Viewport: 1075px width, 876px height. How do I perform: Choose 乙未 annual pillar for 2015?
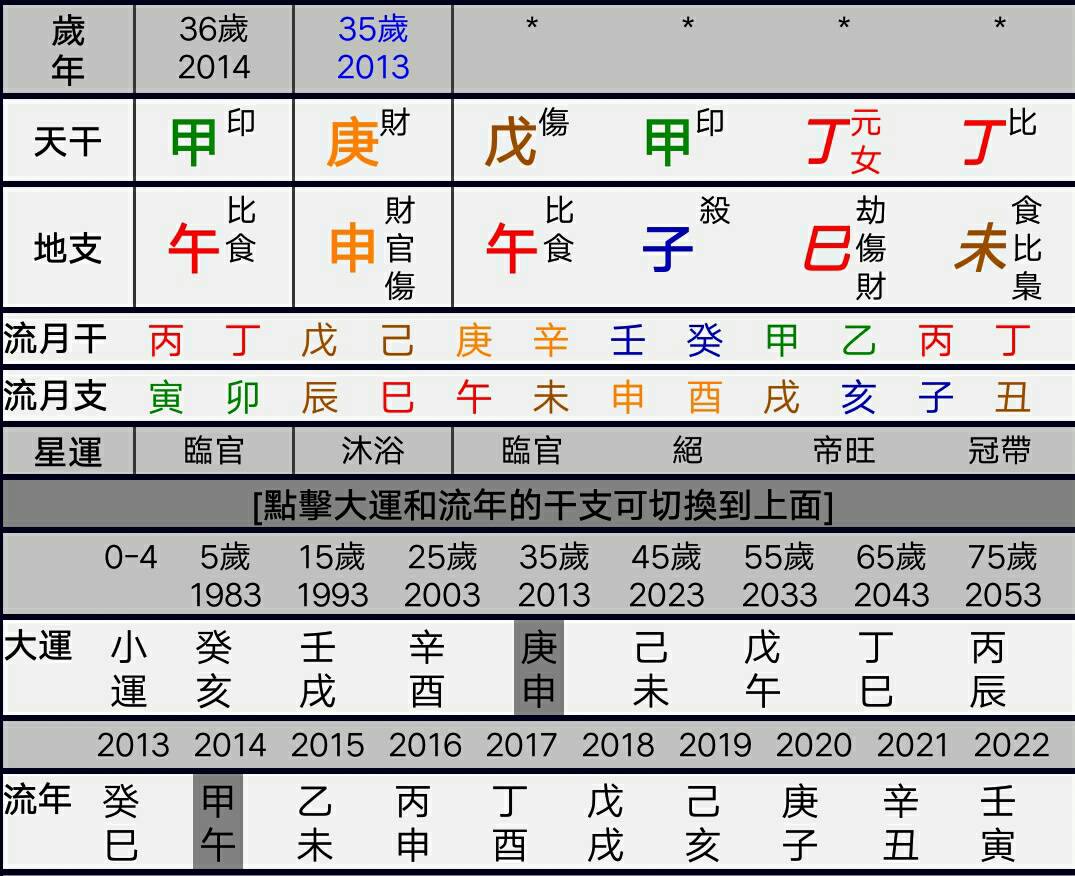315,823
